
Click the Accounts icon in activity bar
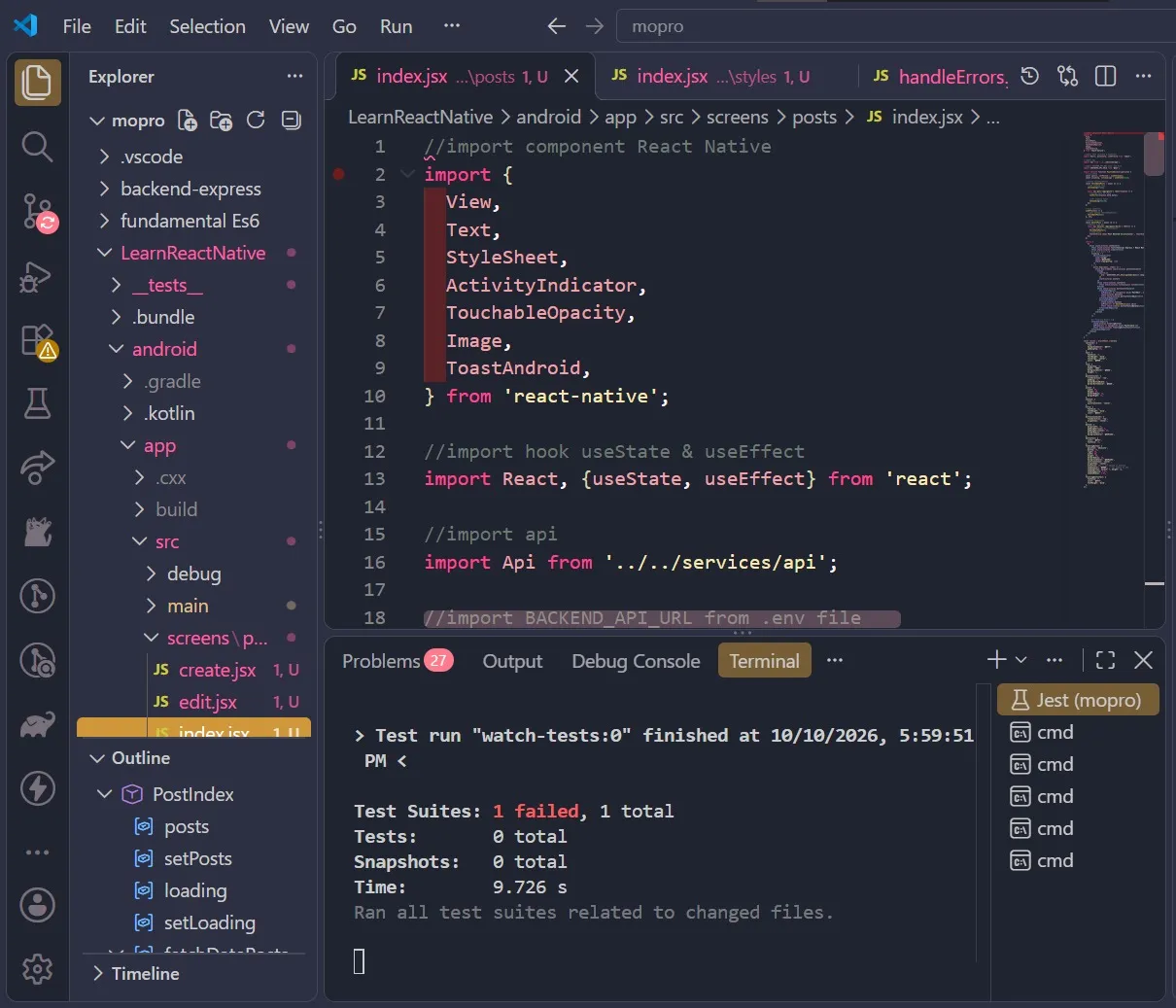tap(37, 905)
